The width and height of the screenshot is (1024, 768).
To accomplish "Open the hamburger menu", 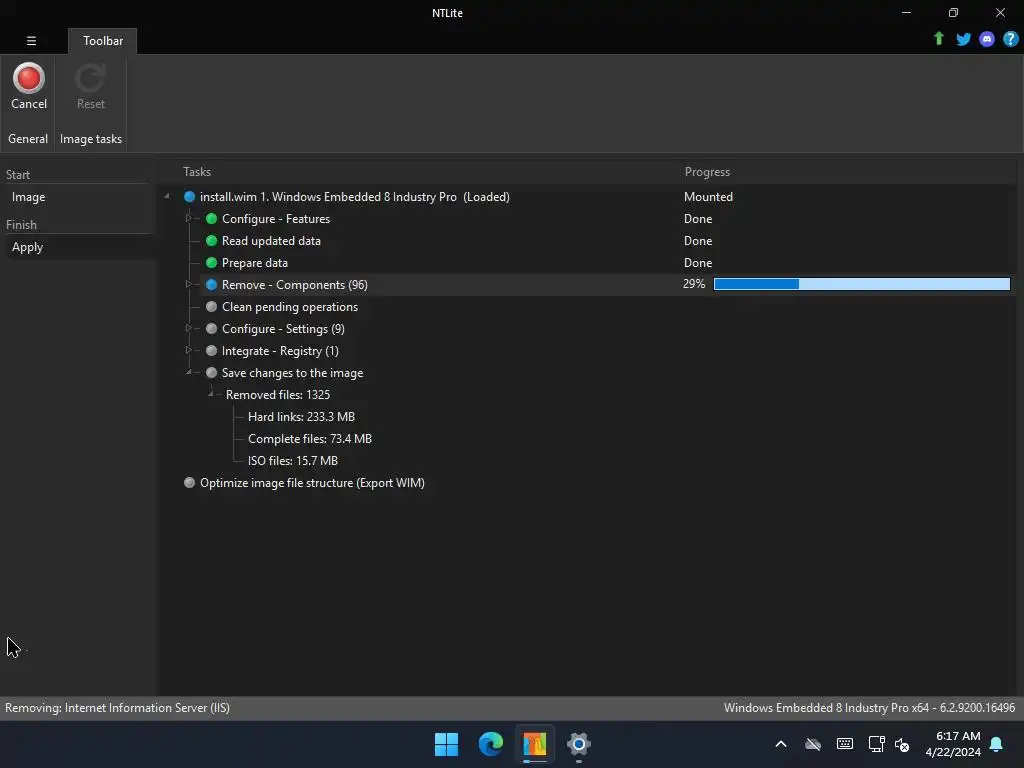I will tap(31, 40).
